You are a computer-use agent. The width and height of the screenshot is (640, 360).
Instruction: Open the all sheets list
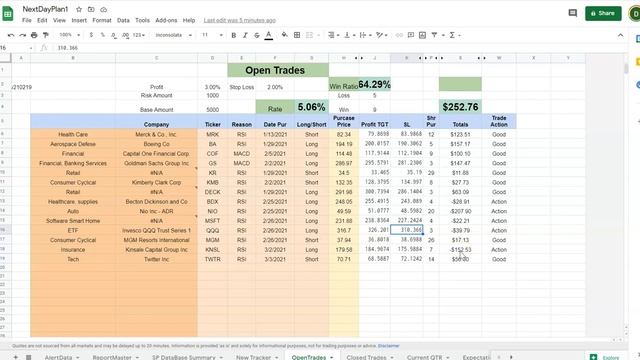pyautogui.click(x=29, y=357)
